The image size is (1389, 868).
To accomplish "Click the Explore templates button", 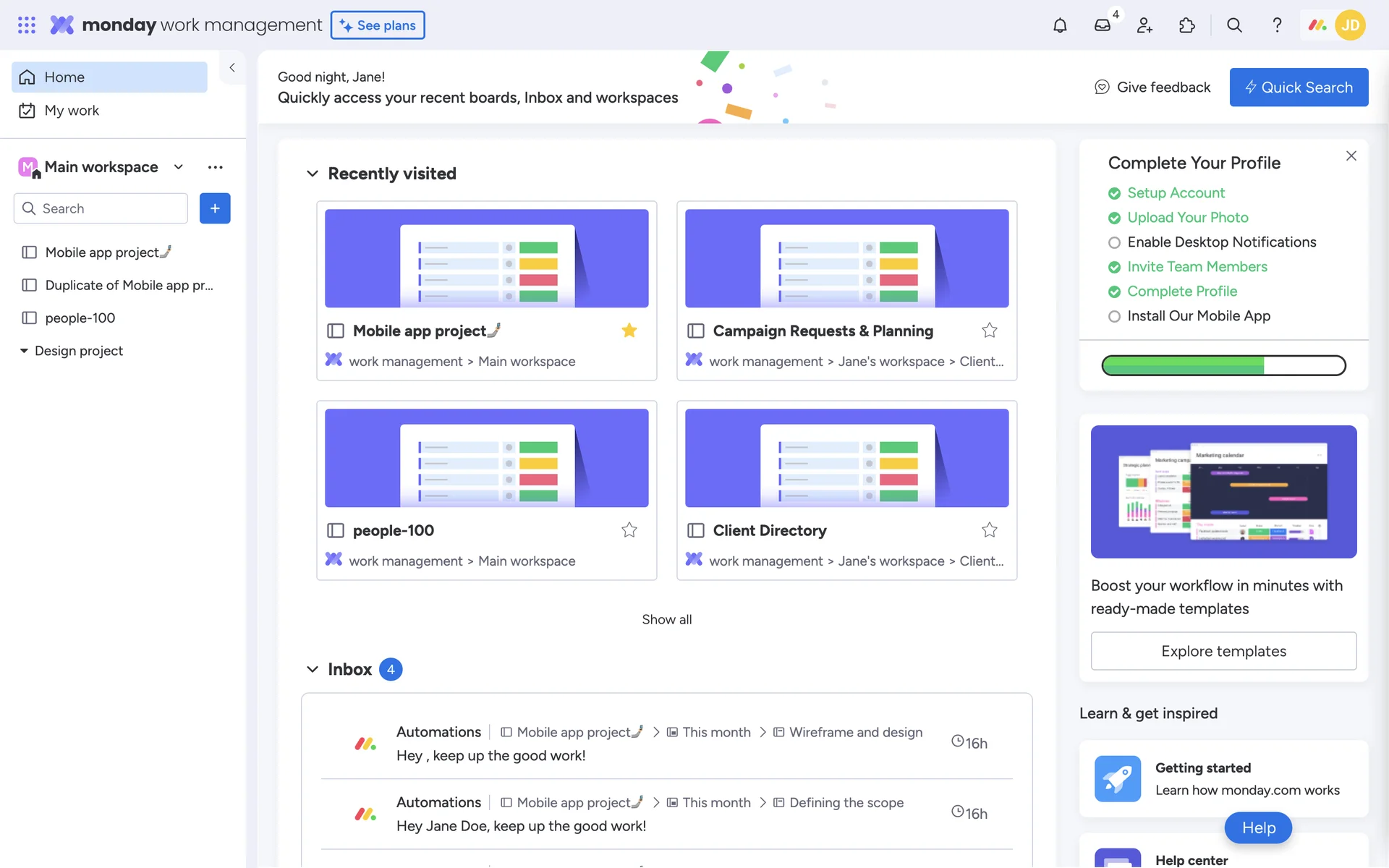I will (1223, 651).
